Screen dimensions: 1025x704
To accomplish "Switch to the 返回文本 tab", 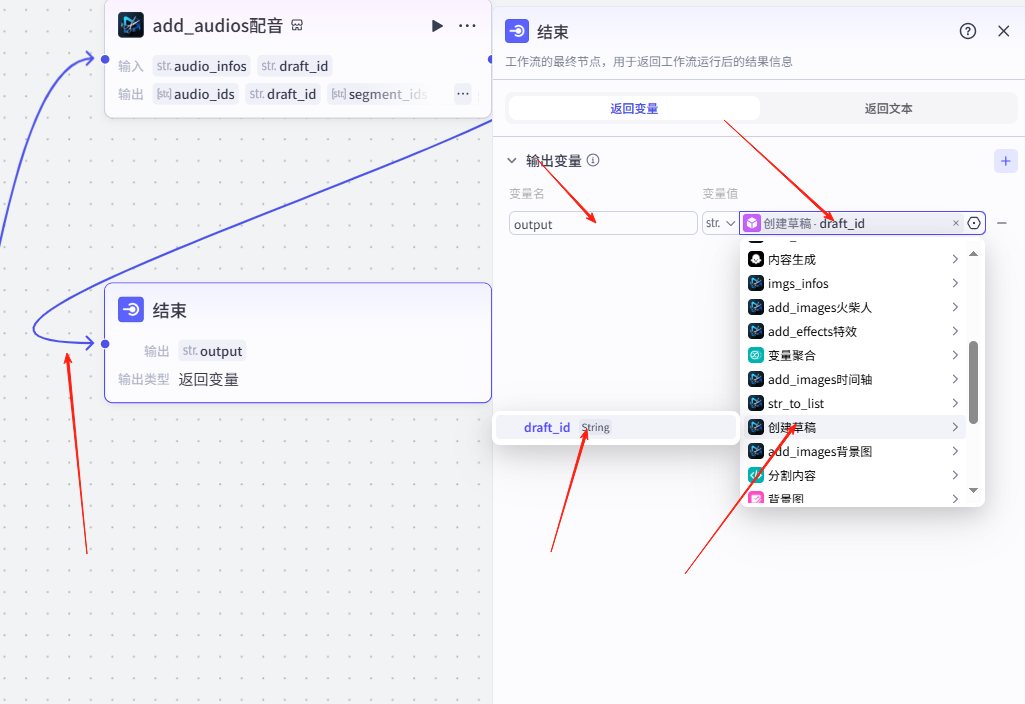I will (888, 108).
